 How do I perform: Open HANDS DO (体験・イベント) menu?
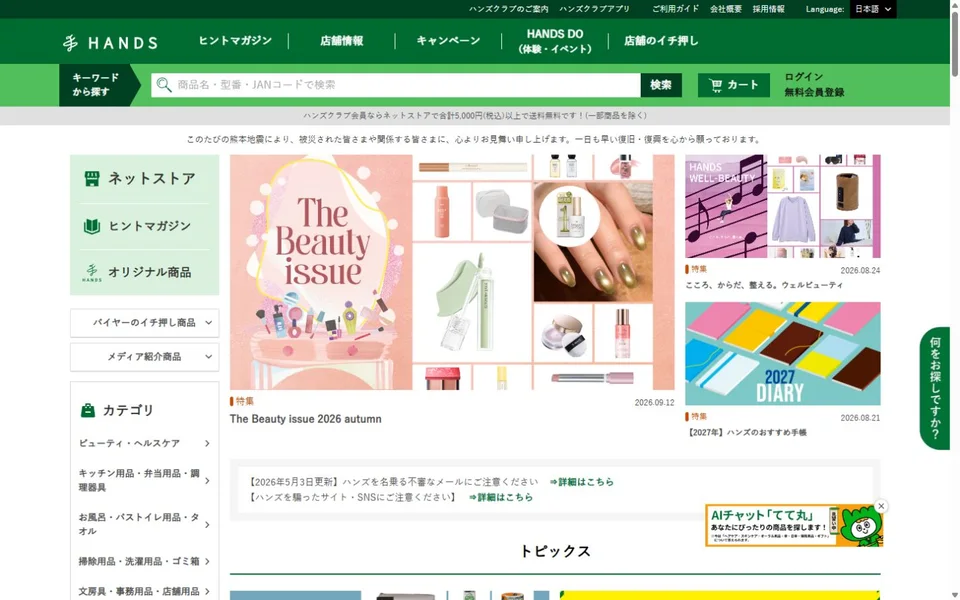click(555, 41)
